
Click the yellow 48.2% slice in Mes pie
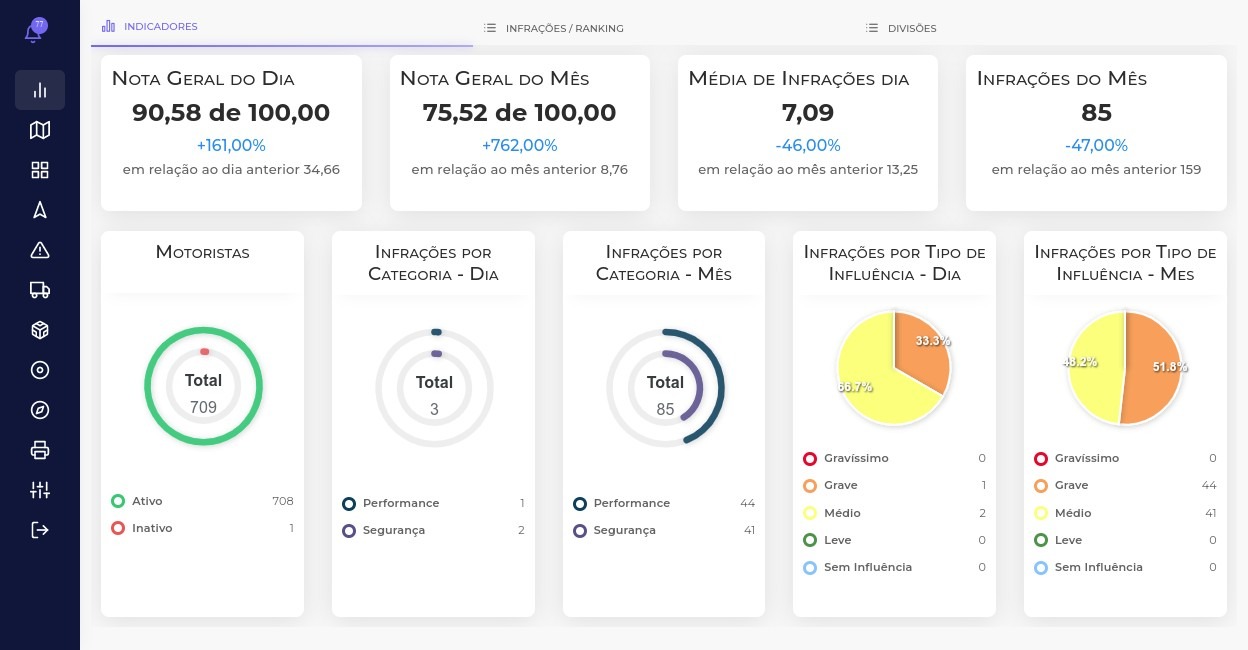pos(1095,366)
